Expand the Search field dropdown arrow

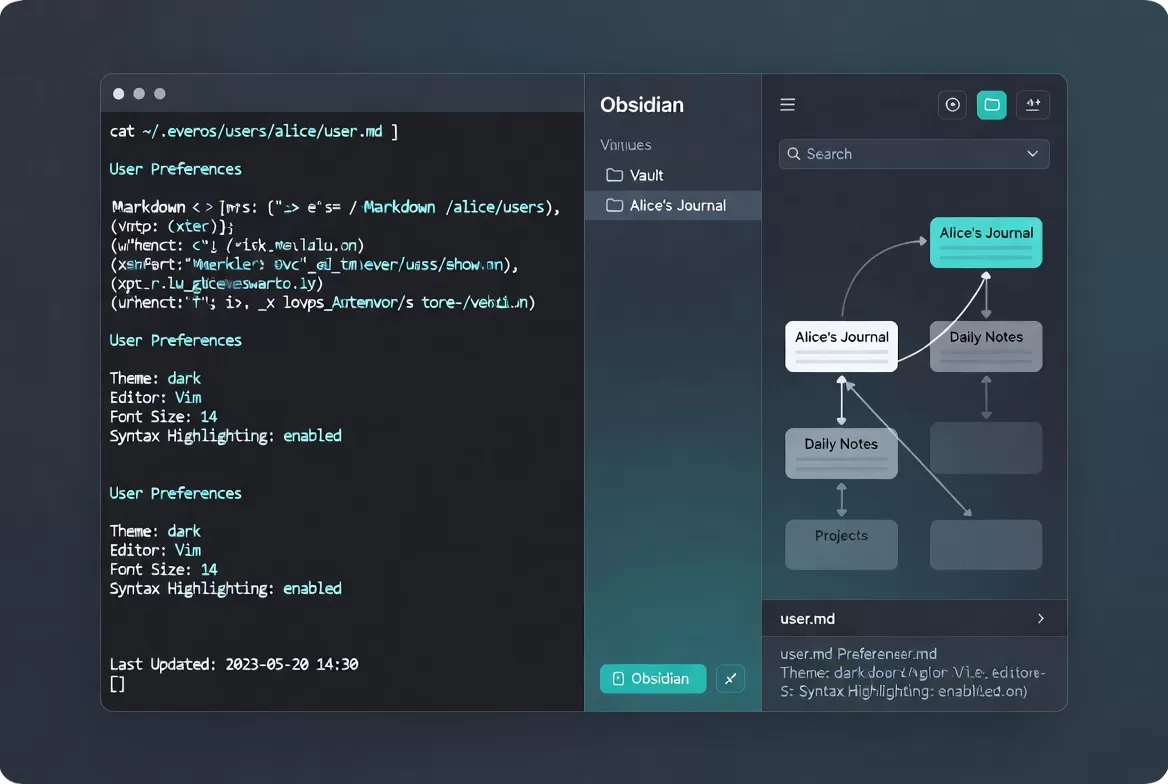[1032, 154]
